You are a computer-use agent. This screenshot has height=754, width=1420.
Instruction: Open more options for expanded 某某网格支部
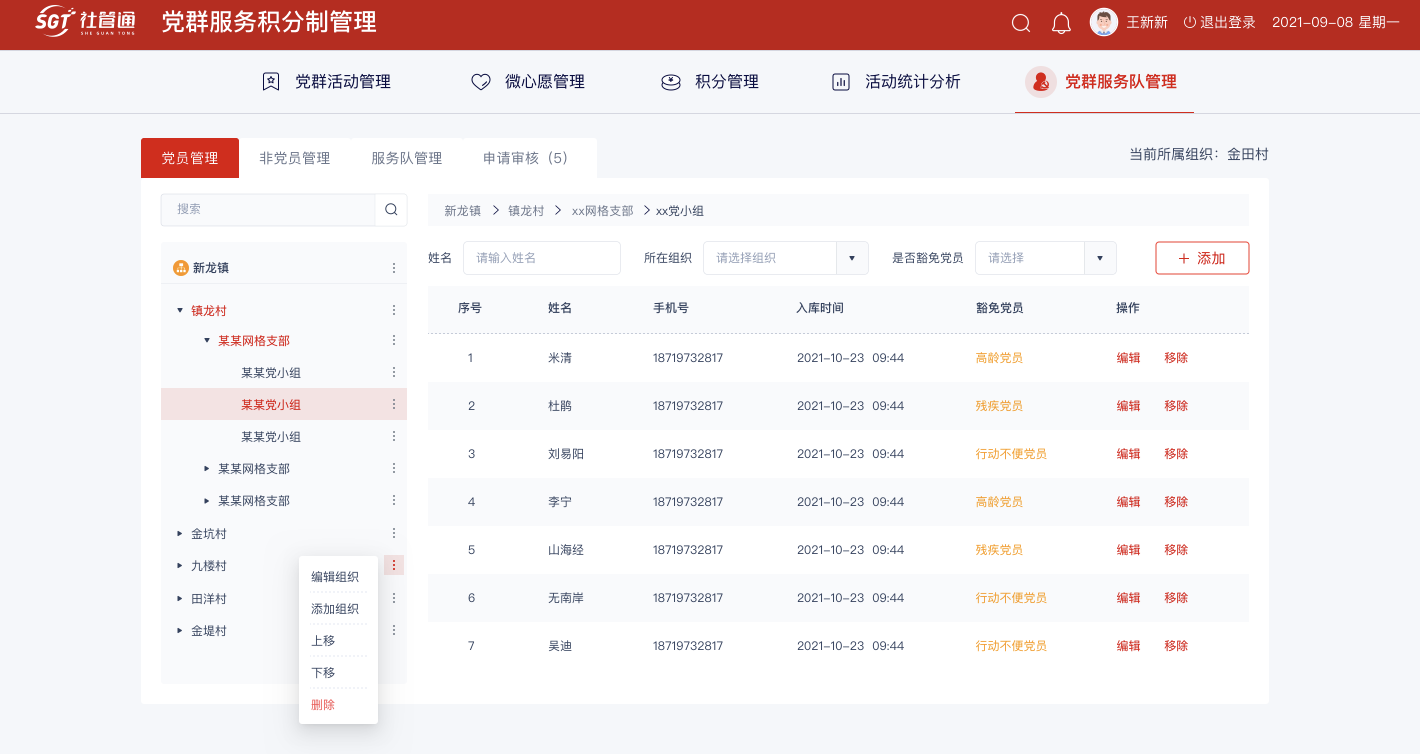click(x=394, y=340)
